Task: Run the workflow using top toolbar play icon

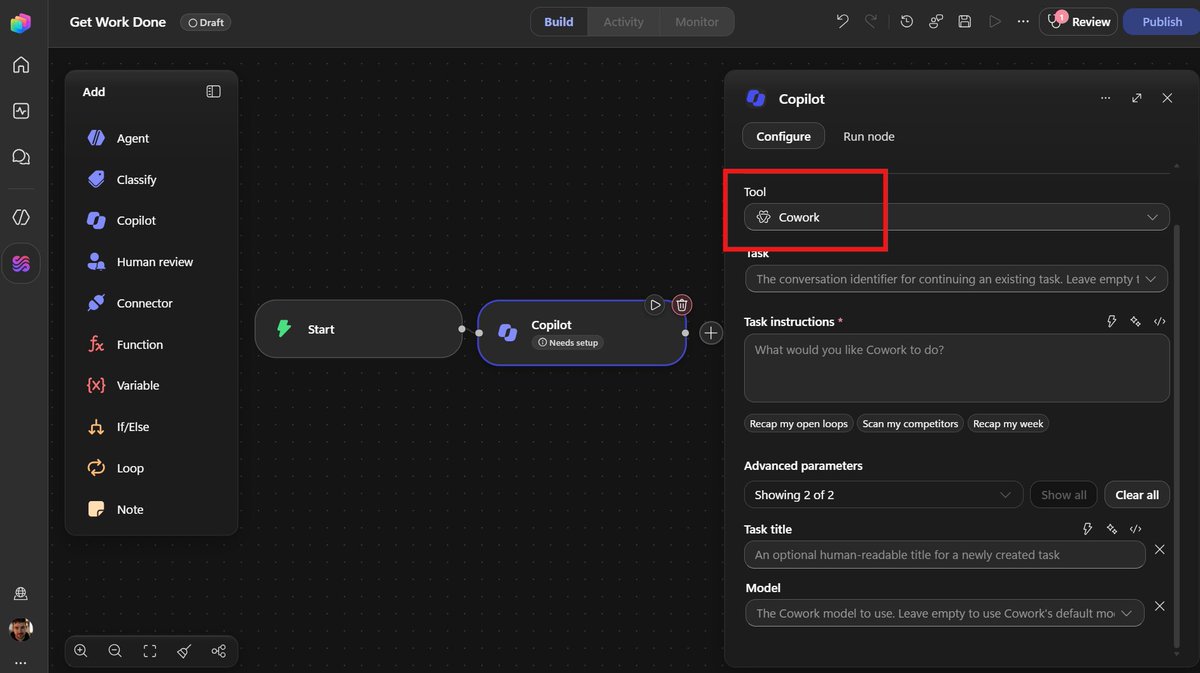Action: click(994, 21)
